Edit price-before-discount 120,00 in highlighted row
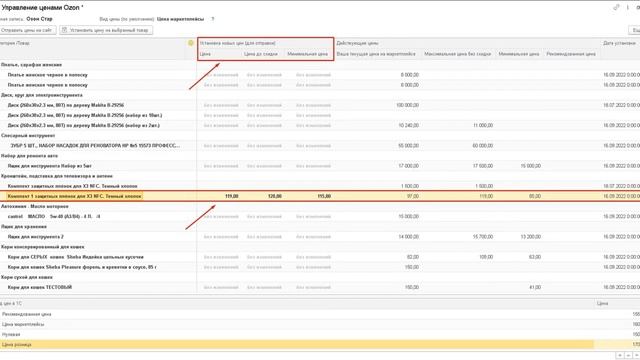The width and height of the screenshot is (640, 360). (x=275, y=196)
